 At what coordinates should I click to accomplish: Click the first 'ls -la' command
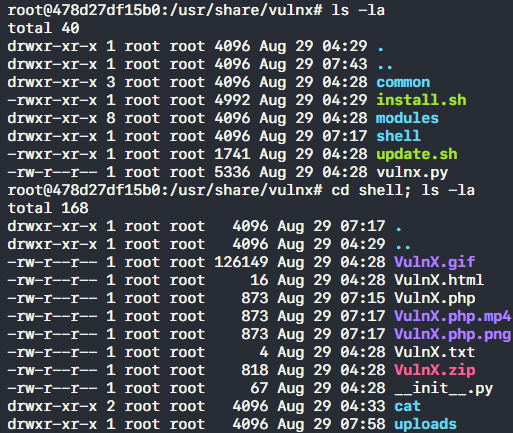358,10
